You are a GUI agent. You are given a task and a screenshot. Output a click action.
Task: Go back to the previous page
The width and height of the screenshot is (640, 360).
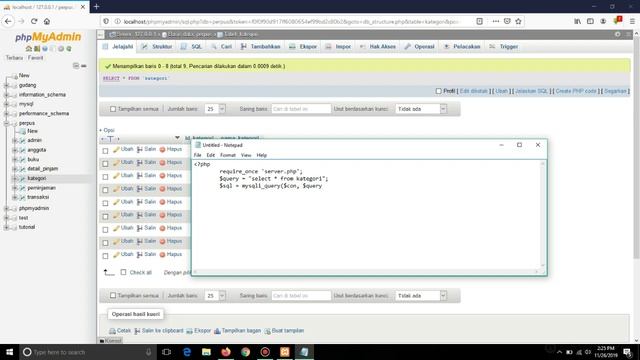coord(8,21)
